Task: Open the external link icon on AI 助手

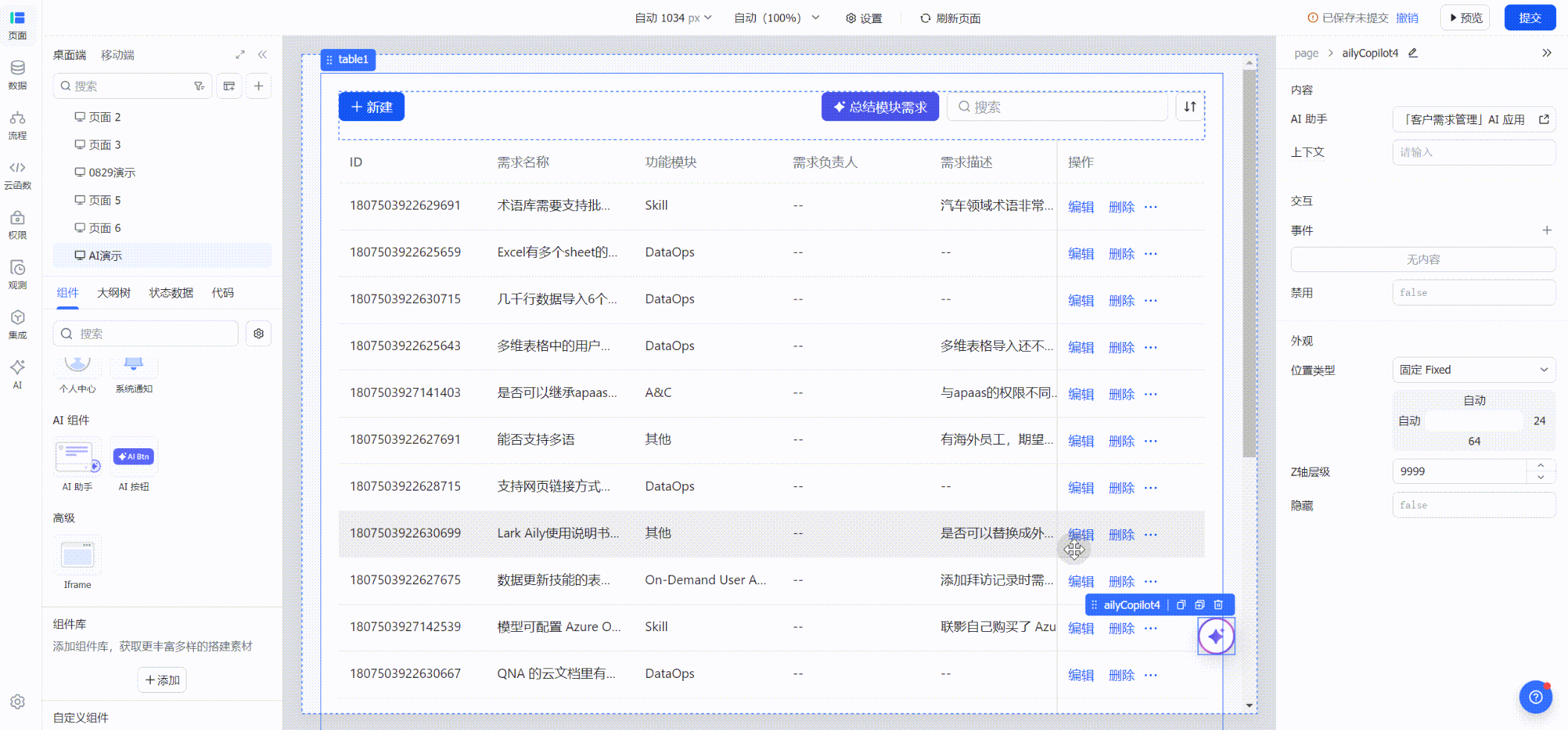Action: (1544, 119)
